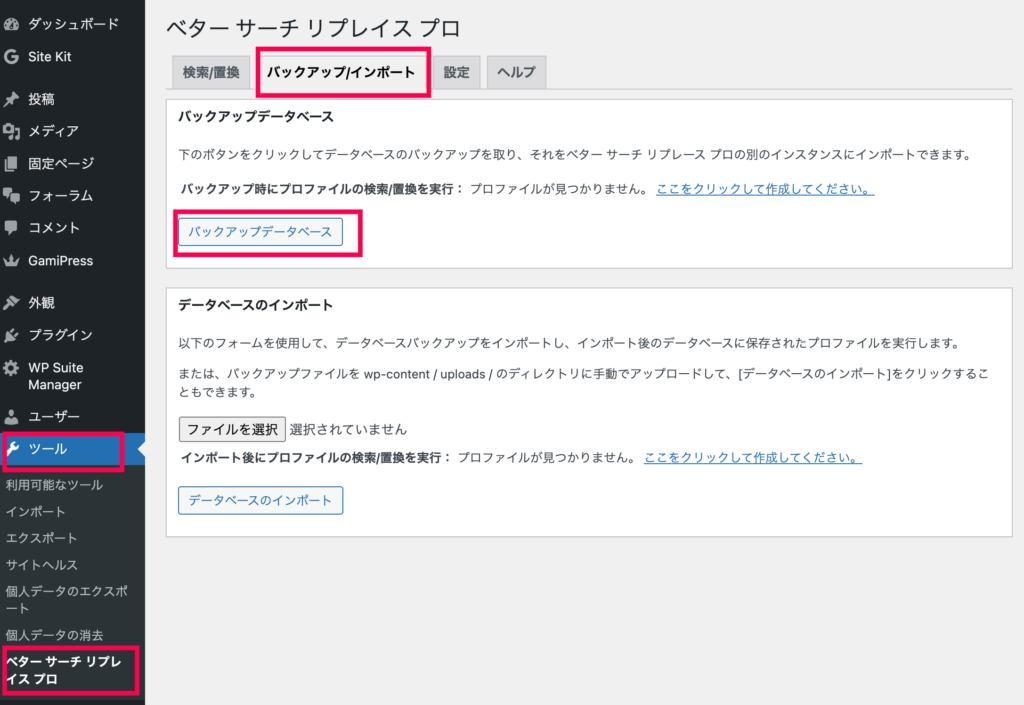Open the フォーラム menu label

[x=60, y=195]
